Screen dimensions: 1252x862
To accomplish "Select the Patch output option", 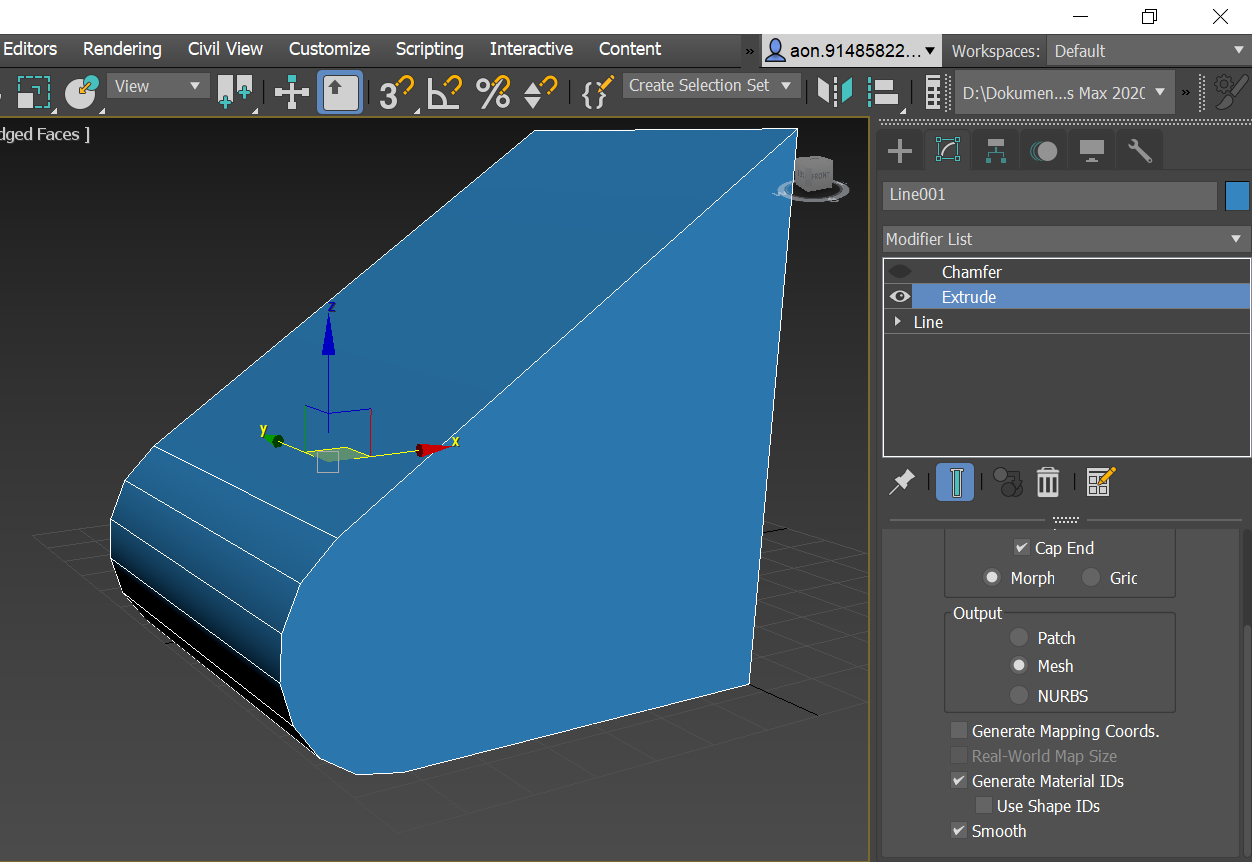I will click(1019, 637).
